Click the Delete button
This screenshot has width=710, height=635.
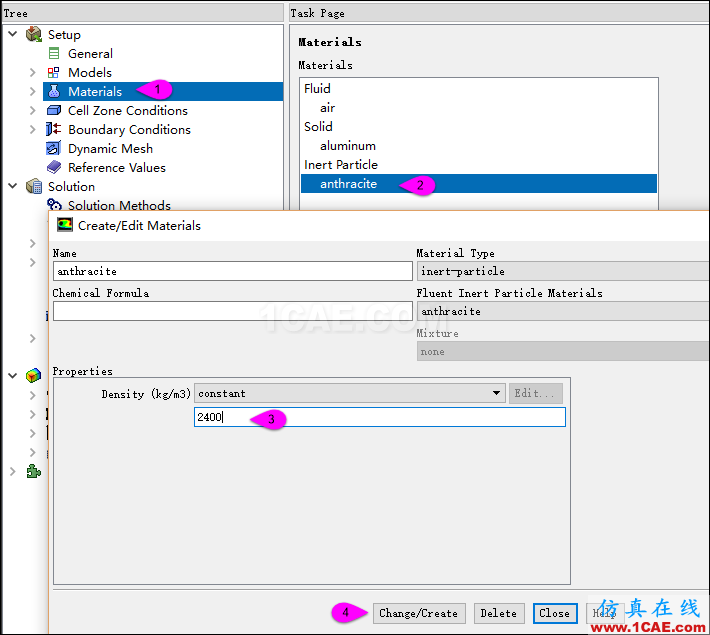(x=499, y=613)
